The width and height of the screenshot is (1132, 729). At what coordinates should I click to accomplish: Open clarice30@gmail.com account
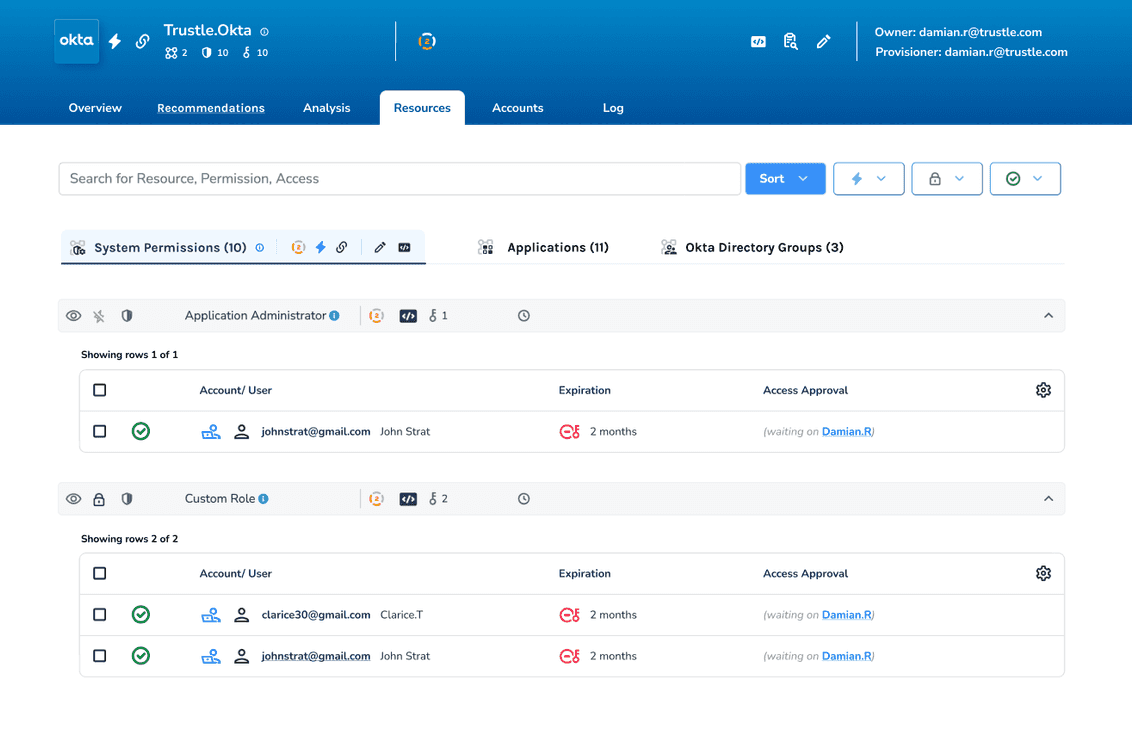315,615
